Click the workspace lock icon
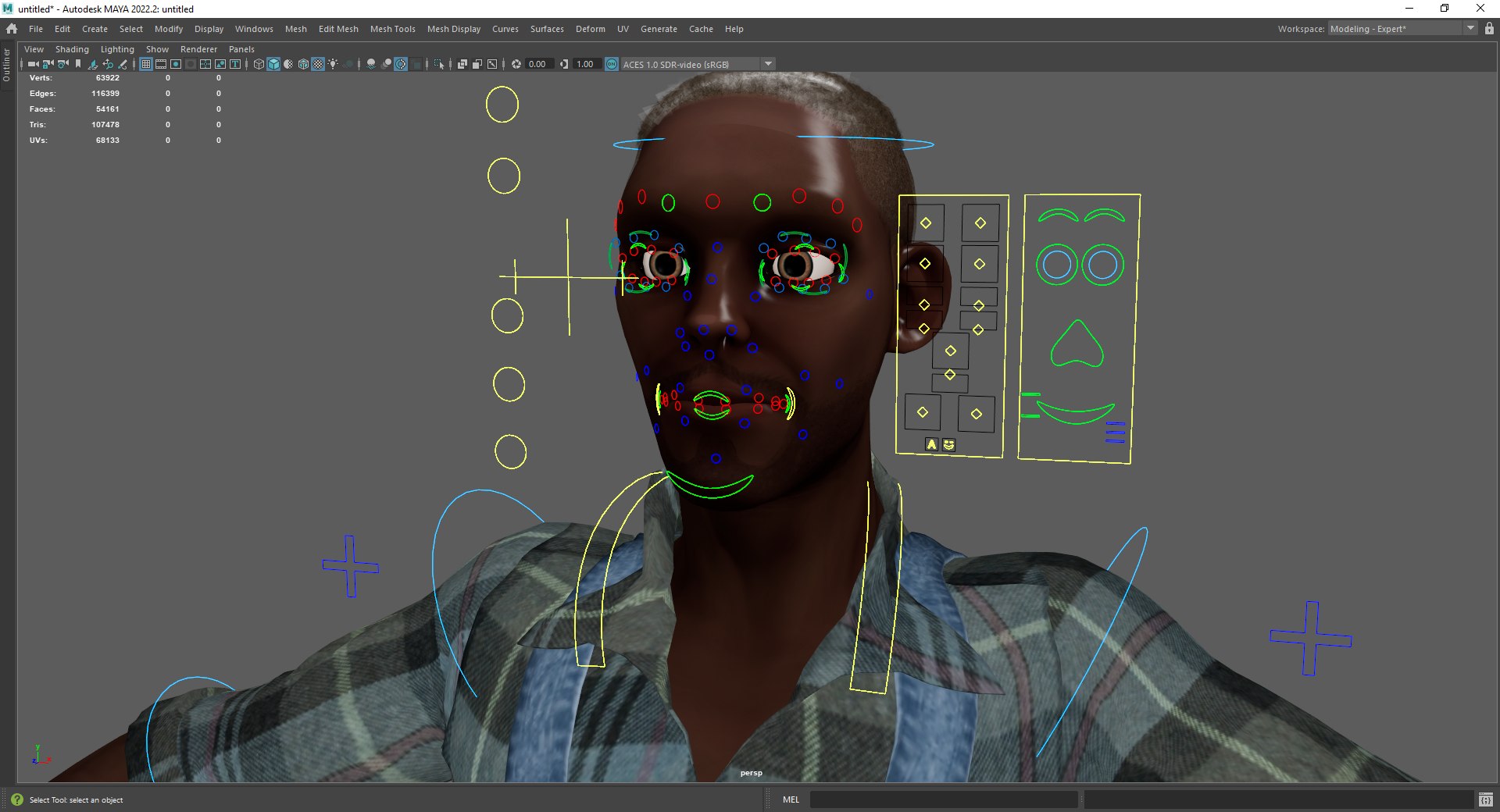 1489,29
